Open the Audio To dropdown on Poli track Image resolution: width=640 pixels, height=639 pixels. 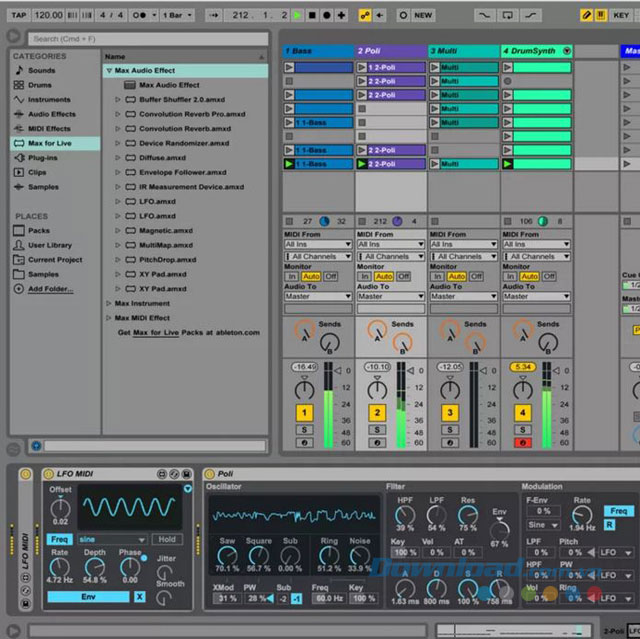tap(390, 296)
